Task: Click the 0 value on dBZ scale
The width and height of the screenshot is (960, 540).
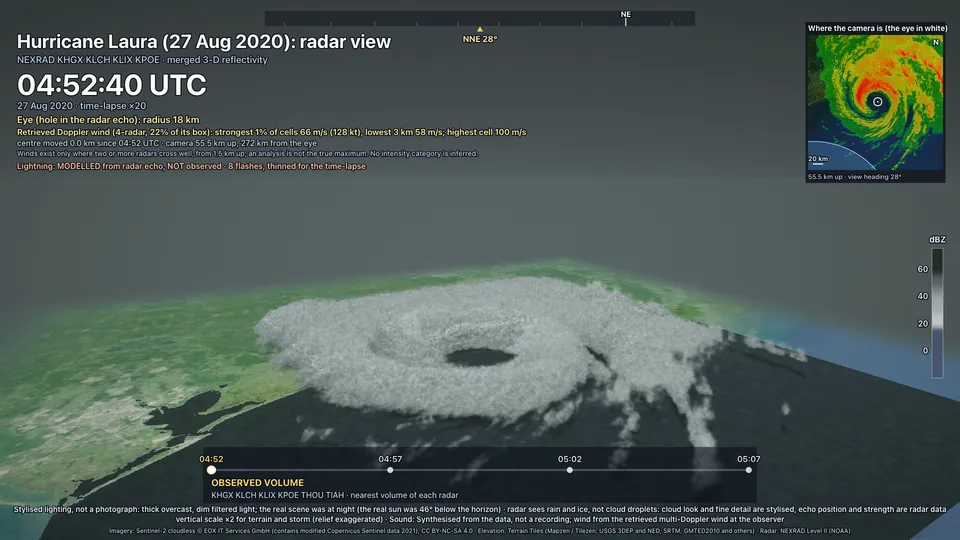Action: (x=925, y=351)
